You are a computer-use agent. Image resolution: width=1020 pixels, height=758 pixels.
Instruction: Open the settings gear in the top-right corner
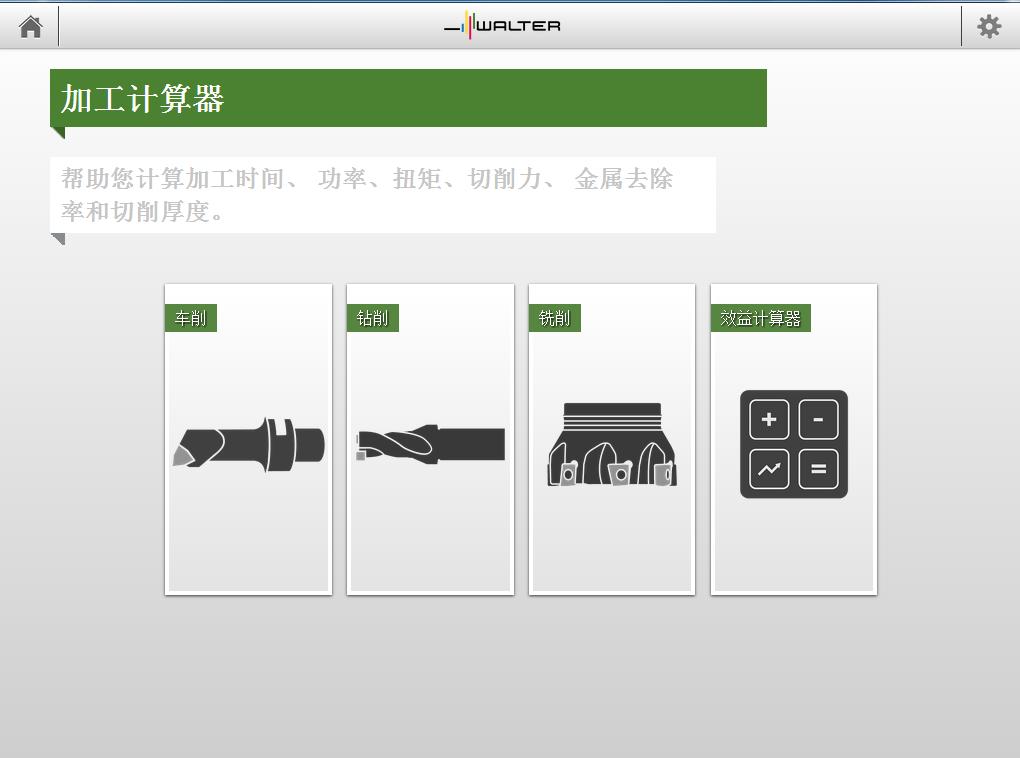989,25
